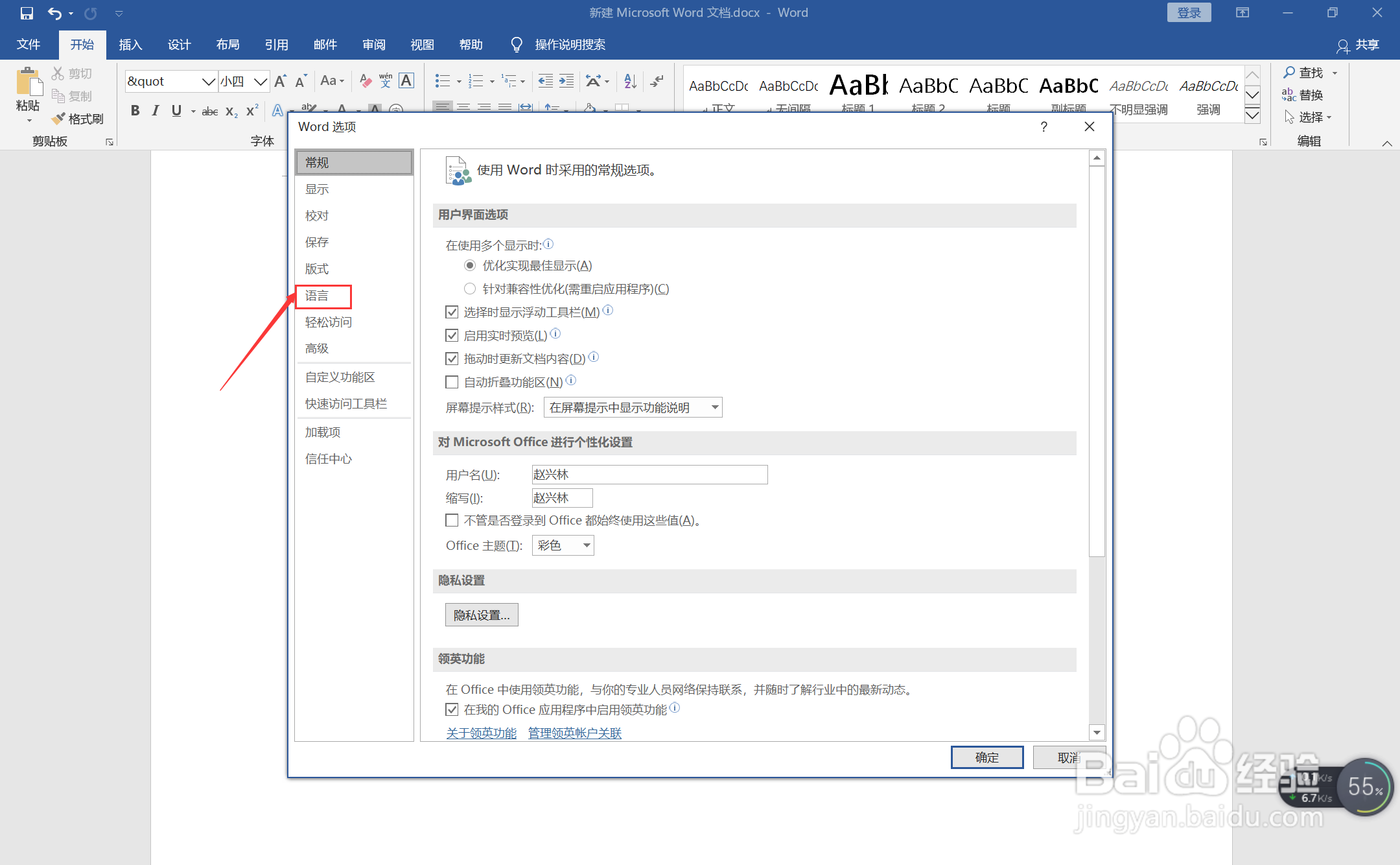1400x865 pixels.
Task: Toggle Underline formatting
Action: pos(176,111)
